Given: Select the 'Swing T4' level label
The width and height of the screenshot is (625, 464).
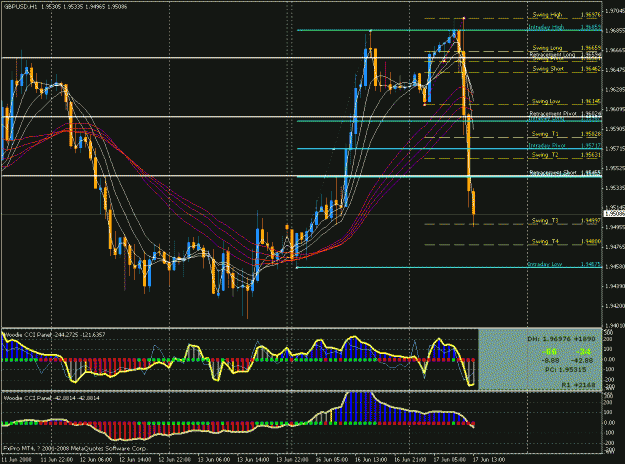Looking at the screenshot, I should pyautogui.click(x=545, y=241).
